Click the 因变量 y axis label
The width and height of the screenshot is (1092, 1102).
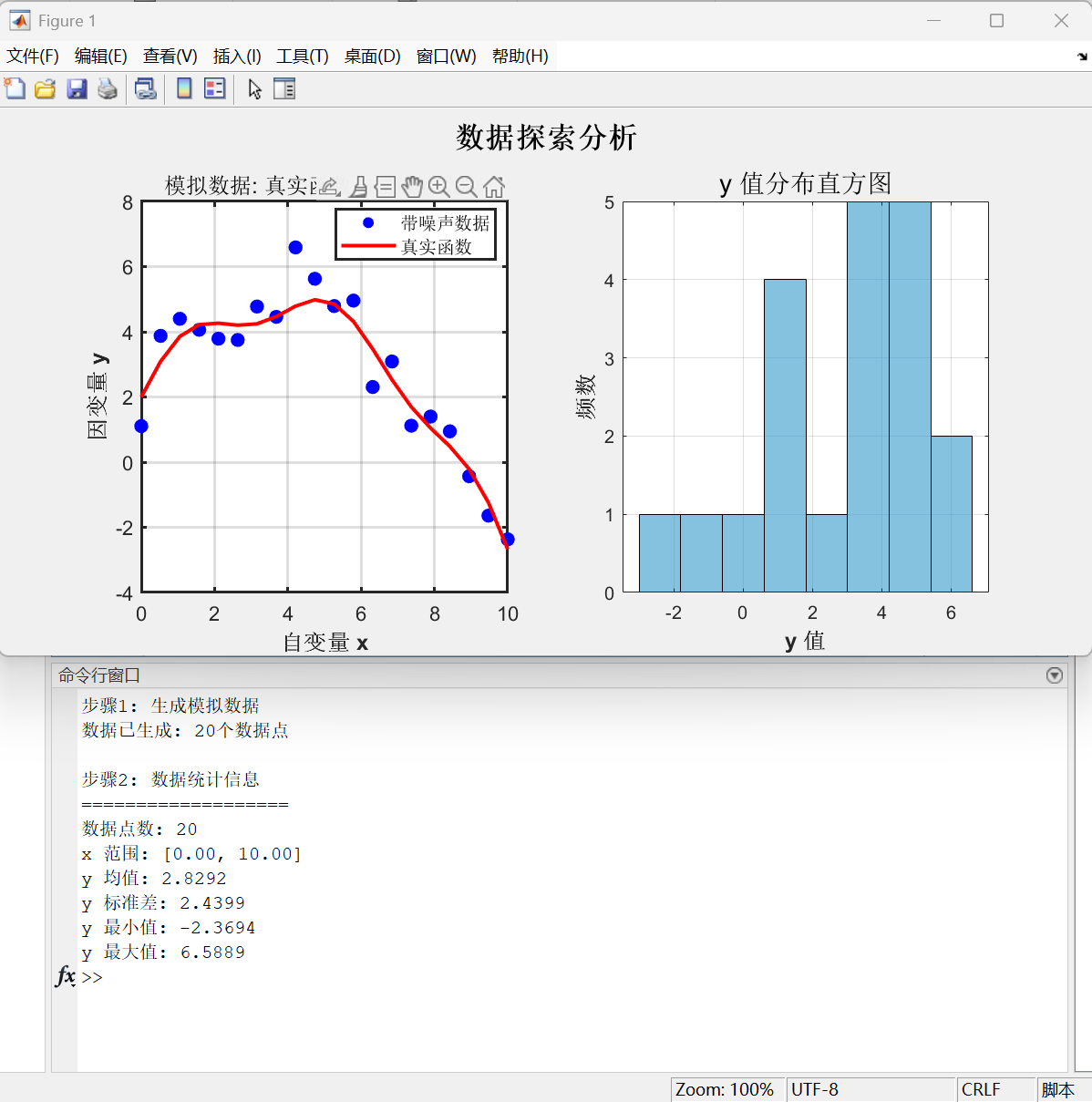98,397
